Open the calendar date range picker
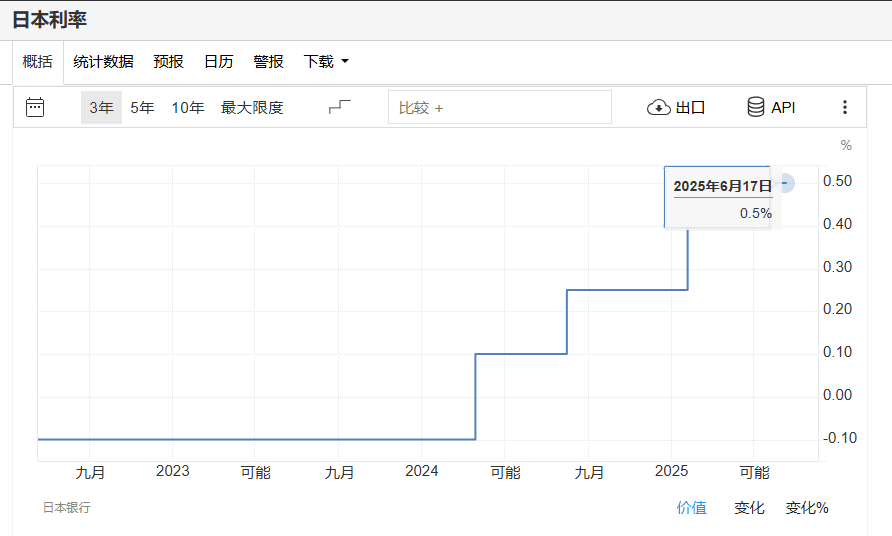The image size is (892, 536). point(35,107)
